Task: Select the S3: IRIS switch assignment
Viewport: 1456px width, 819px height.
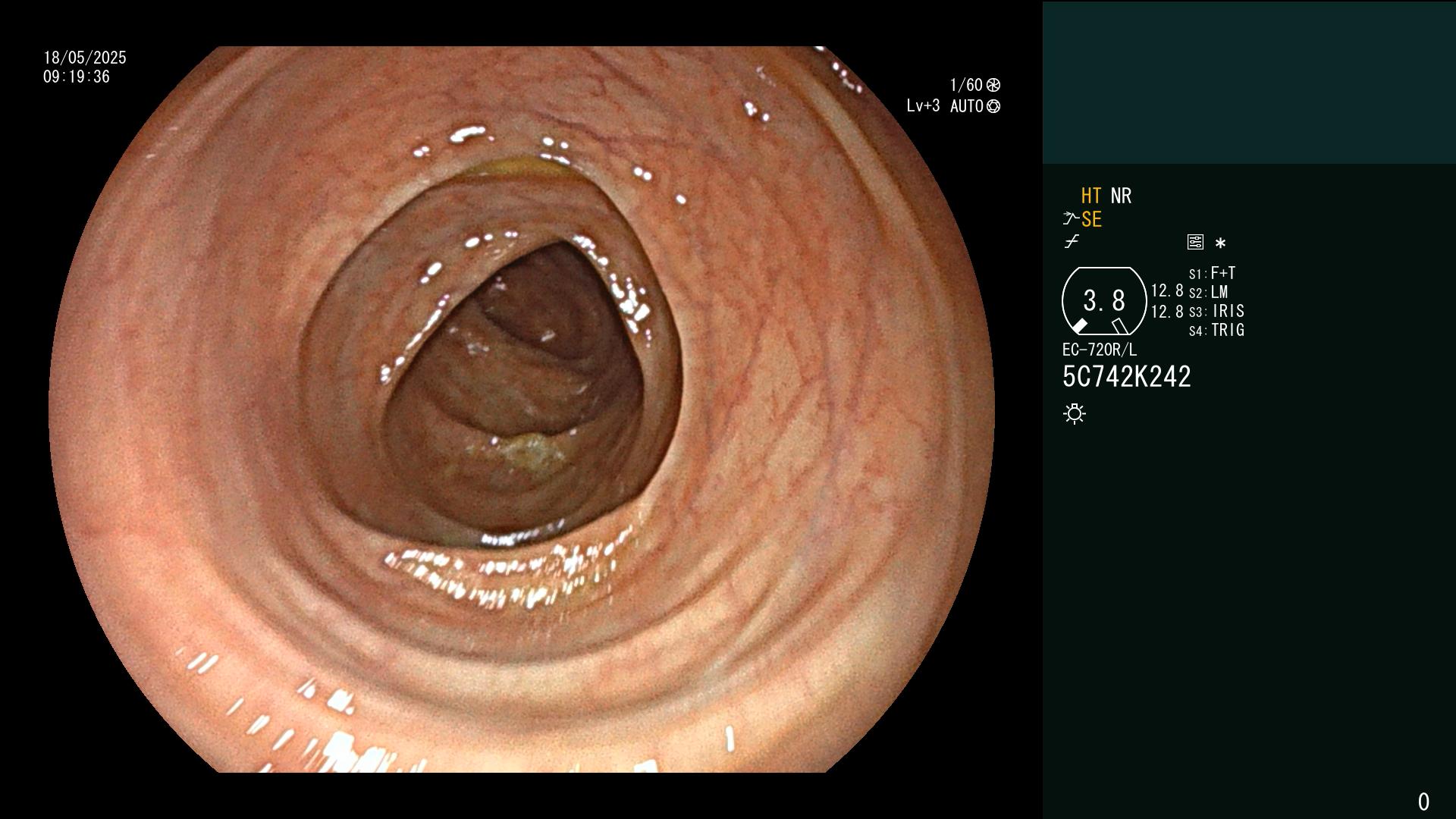Action: pyautogui.click(x=1216, y=311)
